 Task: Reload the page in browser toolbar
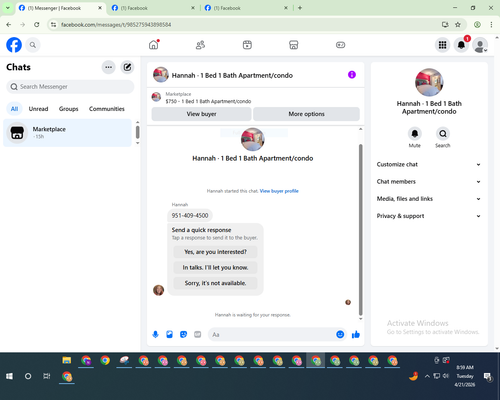[x=37, y=24]
